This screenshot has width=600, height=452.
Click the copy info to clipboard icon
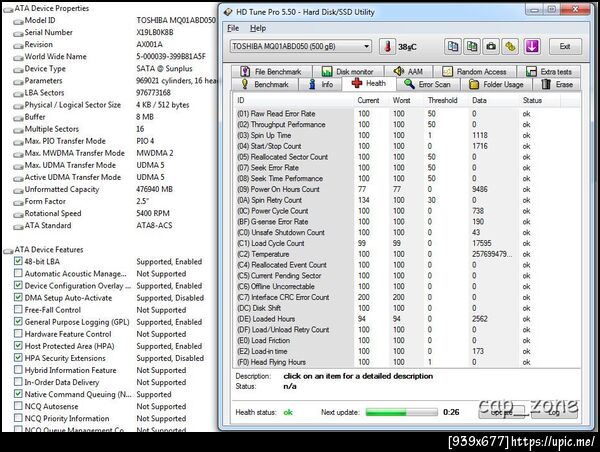pos(452,47)
